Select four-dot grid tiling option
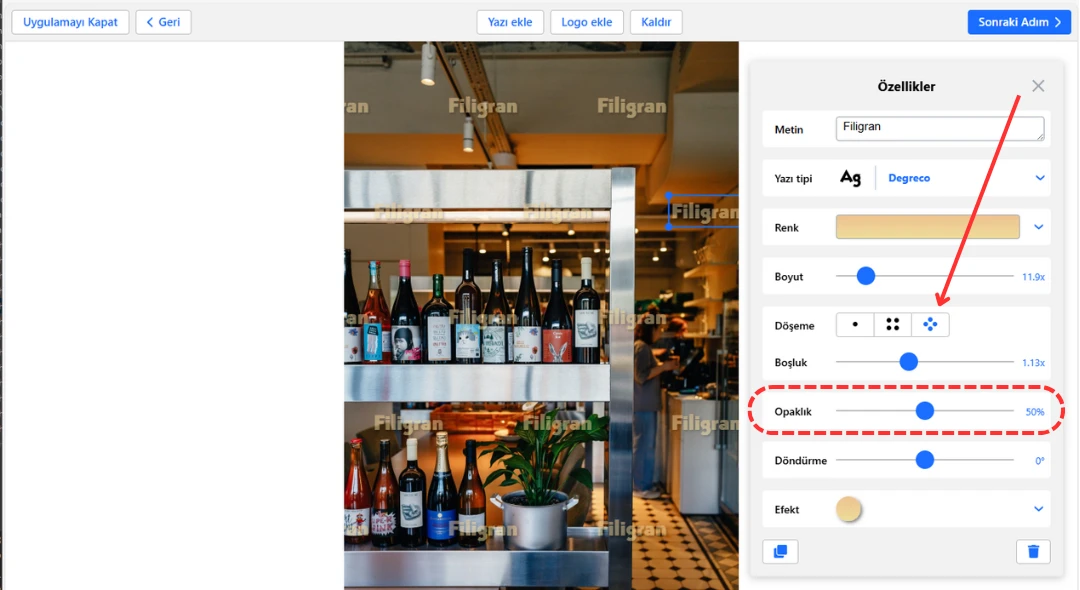Image resolution: width=1080 pixels, height=590 pixels. tap(892, 324)
